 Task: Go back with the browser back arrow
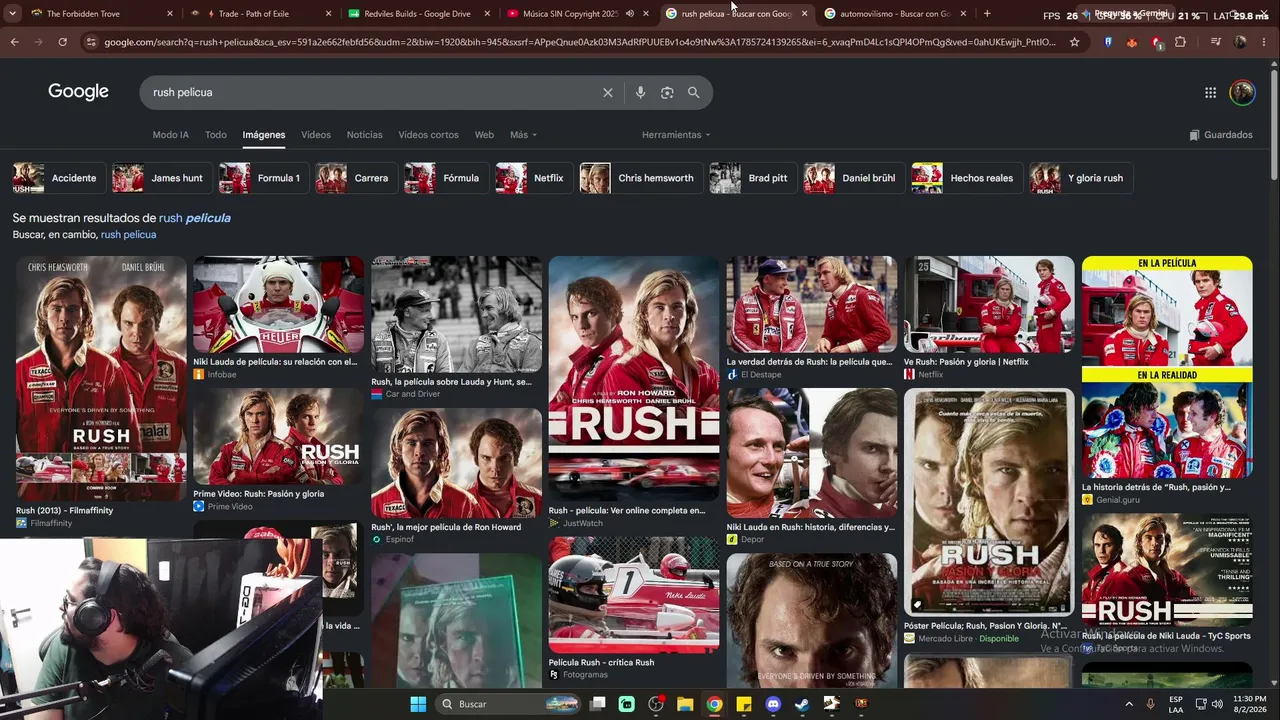15,42
